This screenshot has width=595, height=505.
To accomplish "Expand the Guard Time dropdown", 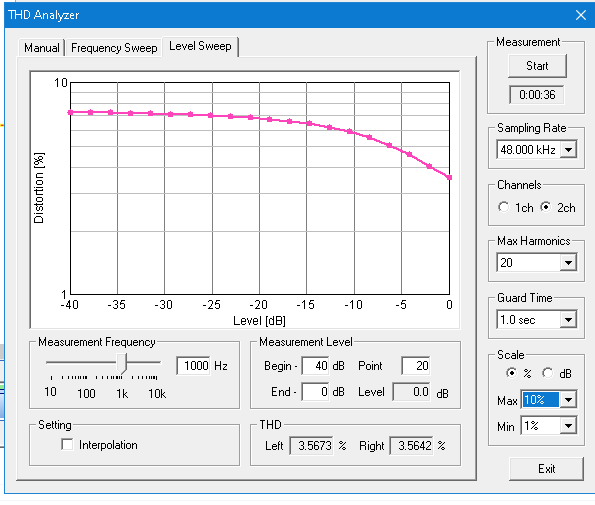I will (x=568, y=319).
